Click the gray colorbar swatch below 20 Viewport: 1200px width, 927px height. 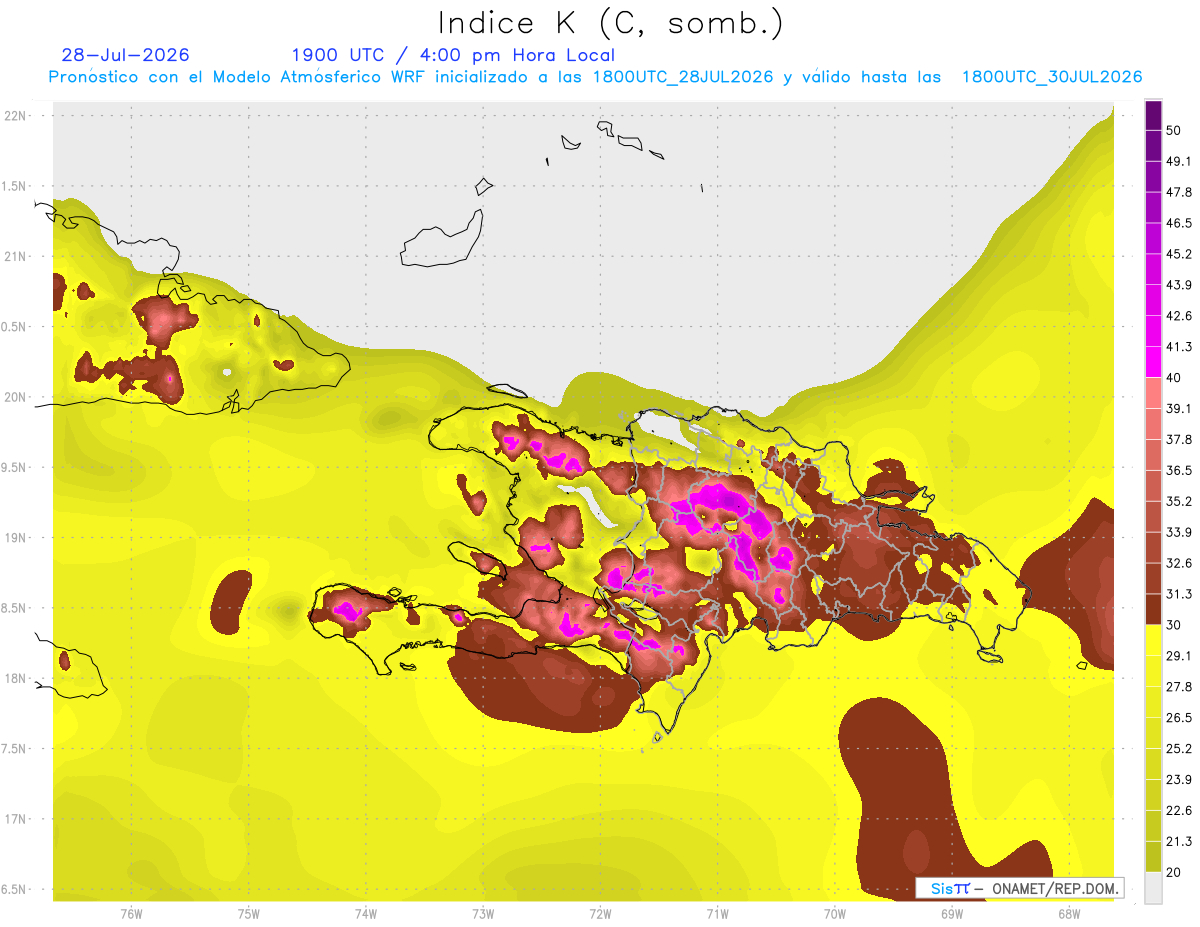click(x=1153, y=888)
